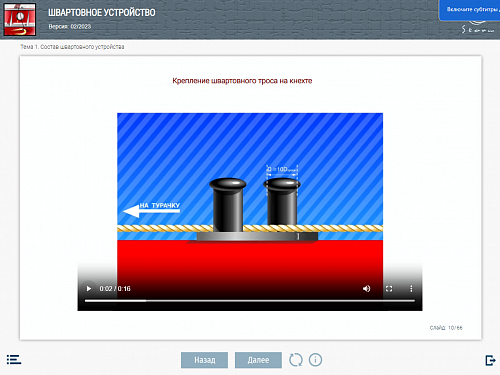
Task: Click the ШВАРТОВНОЕ УСТРОЙСТВО course title
Action: pos(102,13)
